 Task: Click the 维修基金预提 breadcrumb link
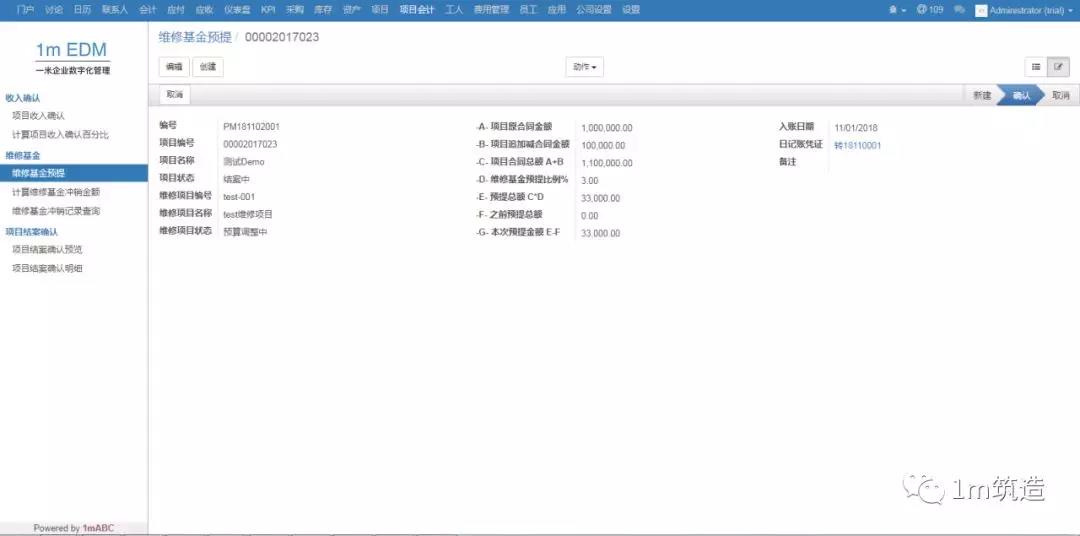[195, 37]
